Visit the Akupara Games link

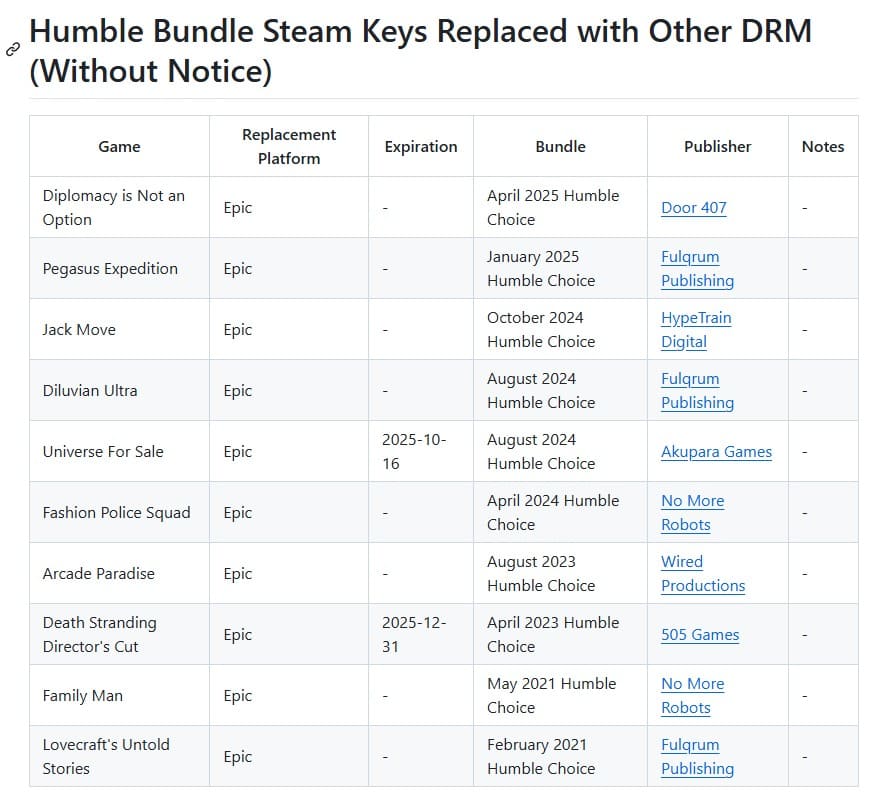click(716, 452)
